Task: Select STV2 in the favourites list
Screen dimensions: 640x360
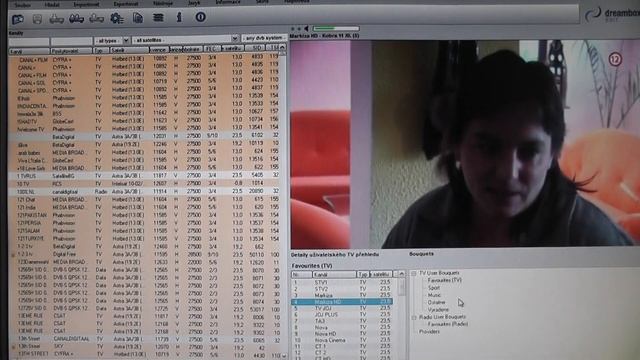Action: (x=342, y=289)
